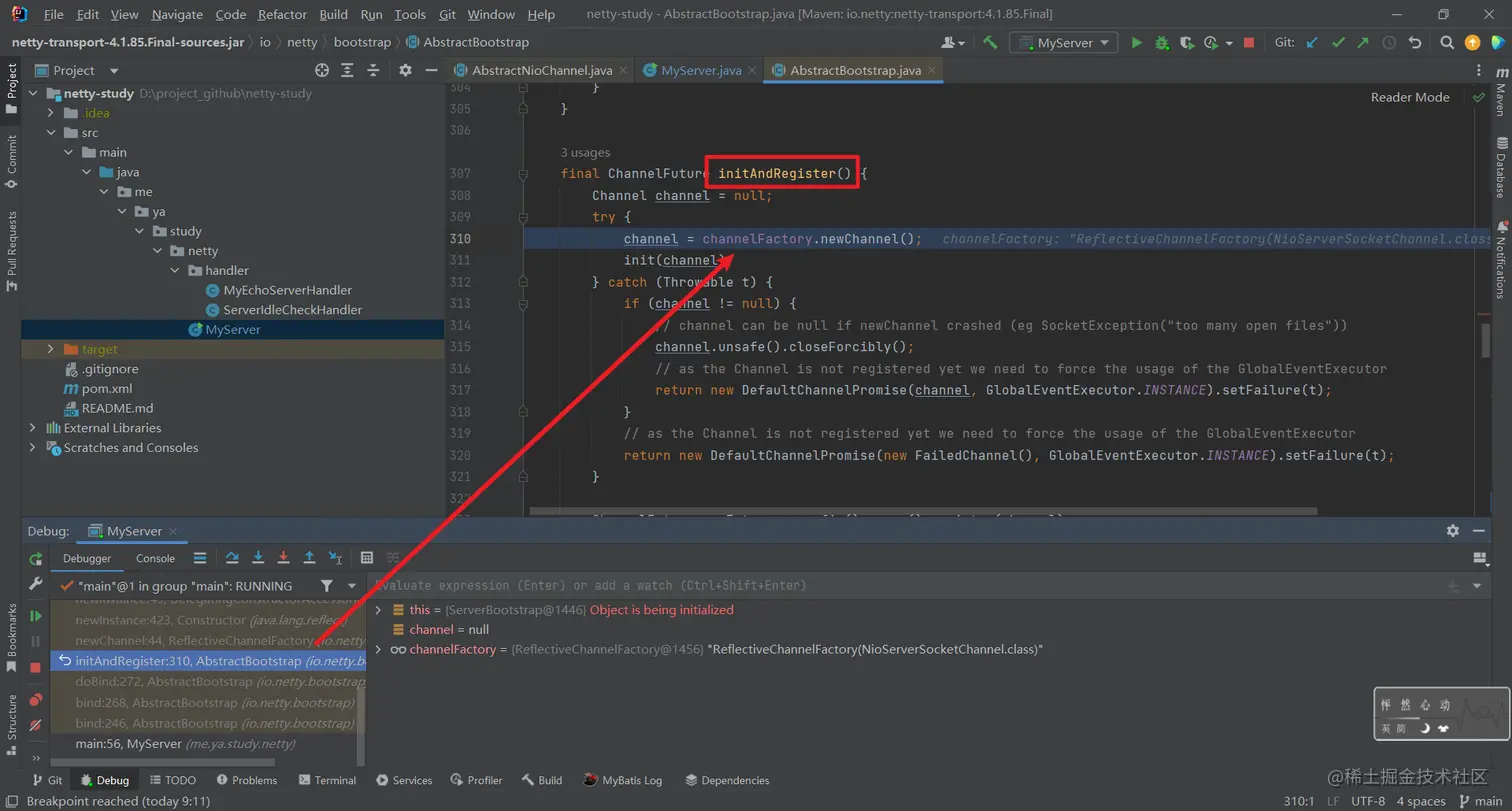Screen dimensions: 1512x811
Task: Click the orange IDE update icon
Action: tap(1472, 43)
